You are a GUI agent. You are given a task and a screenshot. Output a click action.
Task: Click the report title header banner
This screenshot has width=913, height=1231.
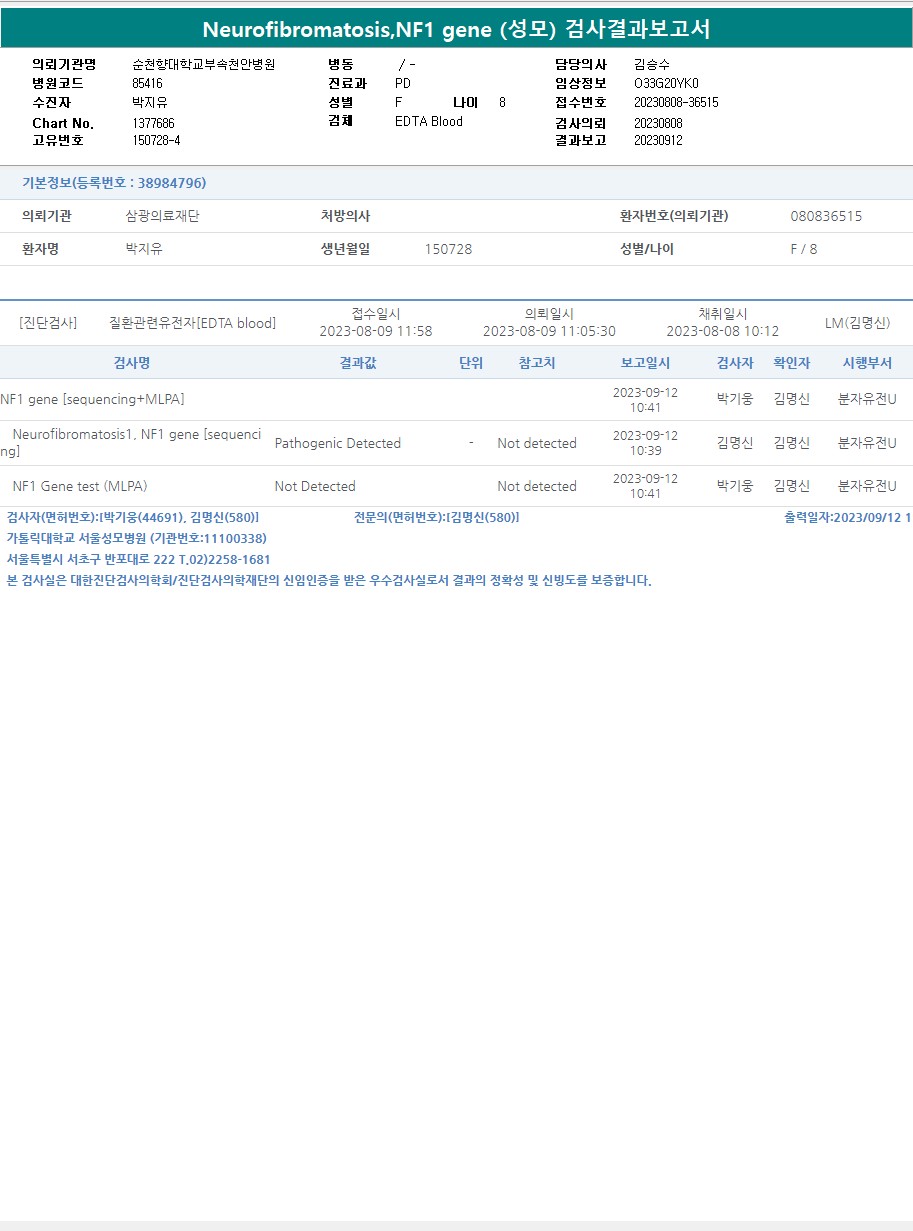click(x=456, y=29)
